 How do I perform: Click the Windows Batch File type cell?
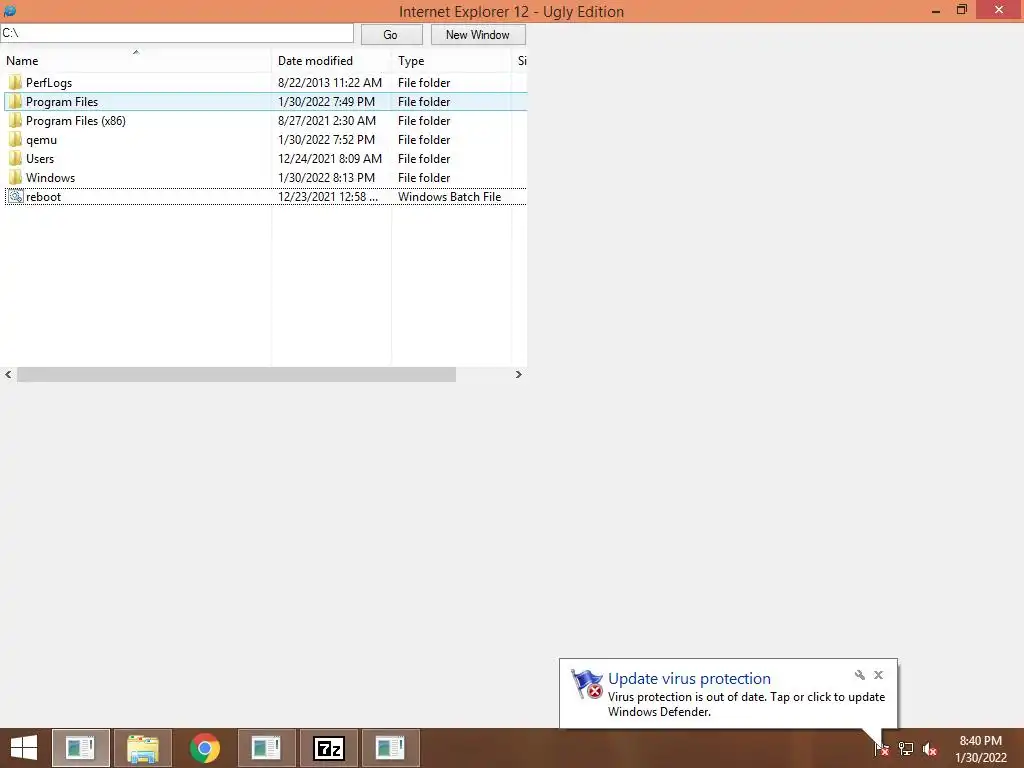[449, 197]
